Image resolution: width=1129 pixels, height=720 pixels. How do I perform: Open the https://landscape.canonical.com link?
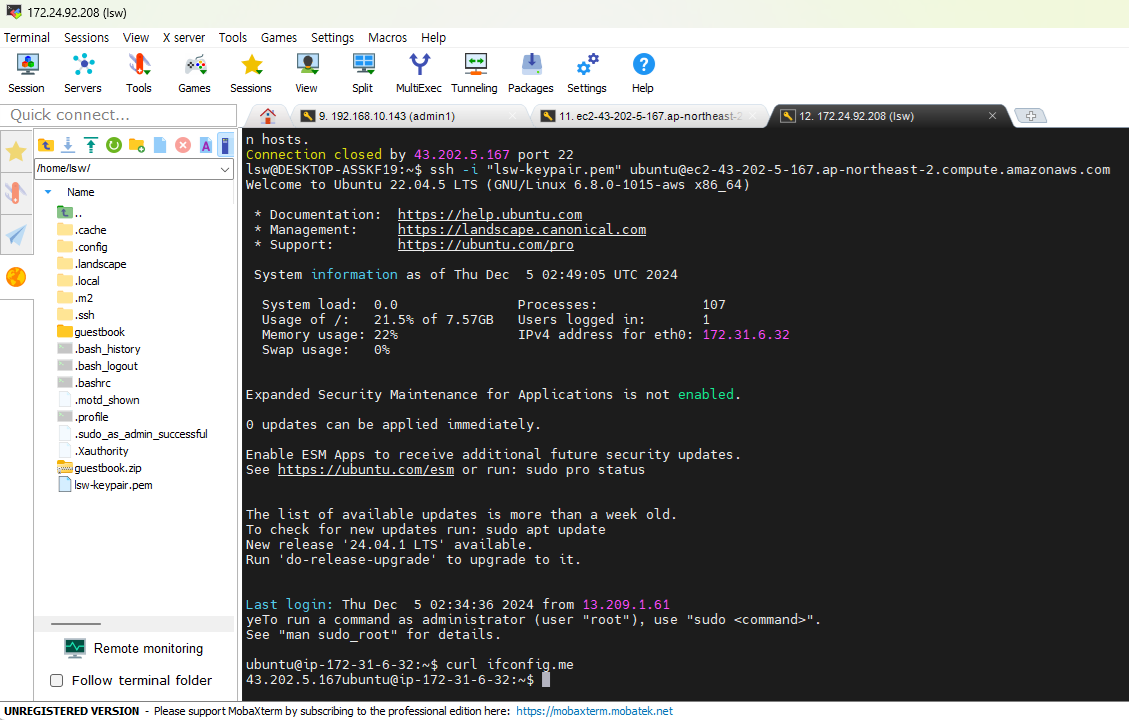click(522, 230)
